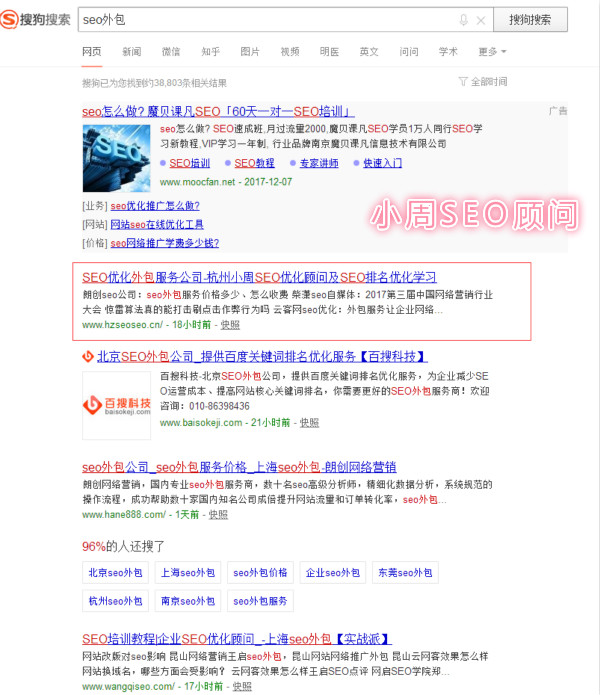Select related search seo外包价格

click(x=260, y=573)
